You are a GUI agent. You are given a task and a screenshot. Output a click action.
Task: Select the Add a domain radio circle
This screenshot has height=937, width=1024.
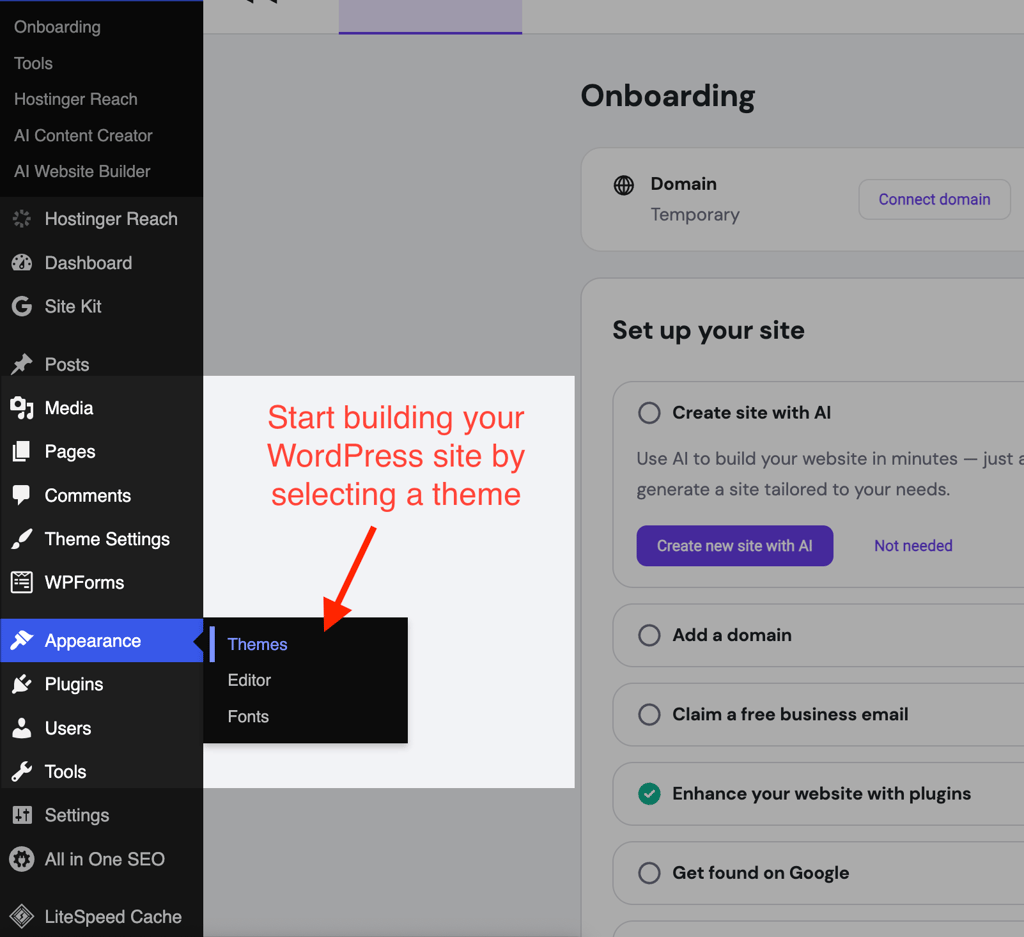[649, 635]
